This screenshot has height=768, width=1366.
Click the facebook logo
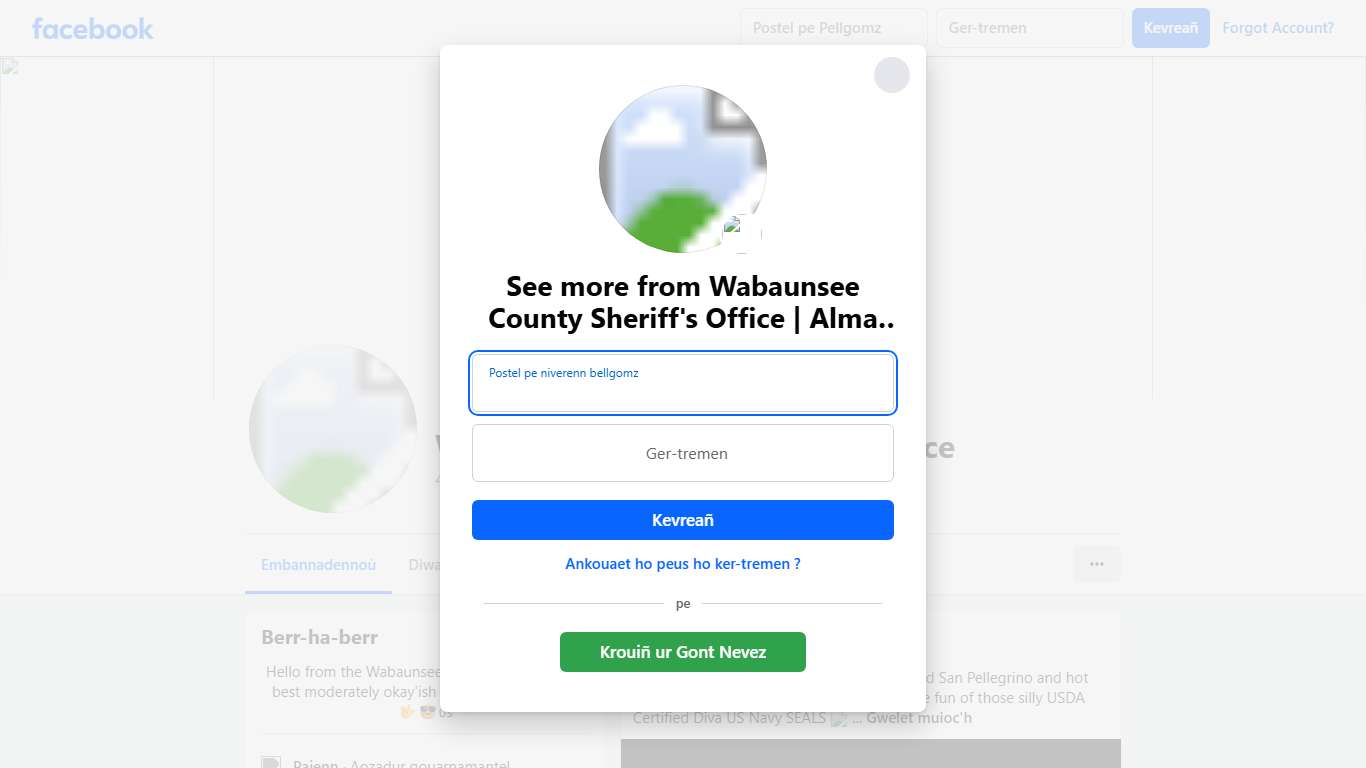(93, 28)
